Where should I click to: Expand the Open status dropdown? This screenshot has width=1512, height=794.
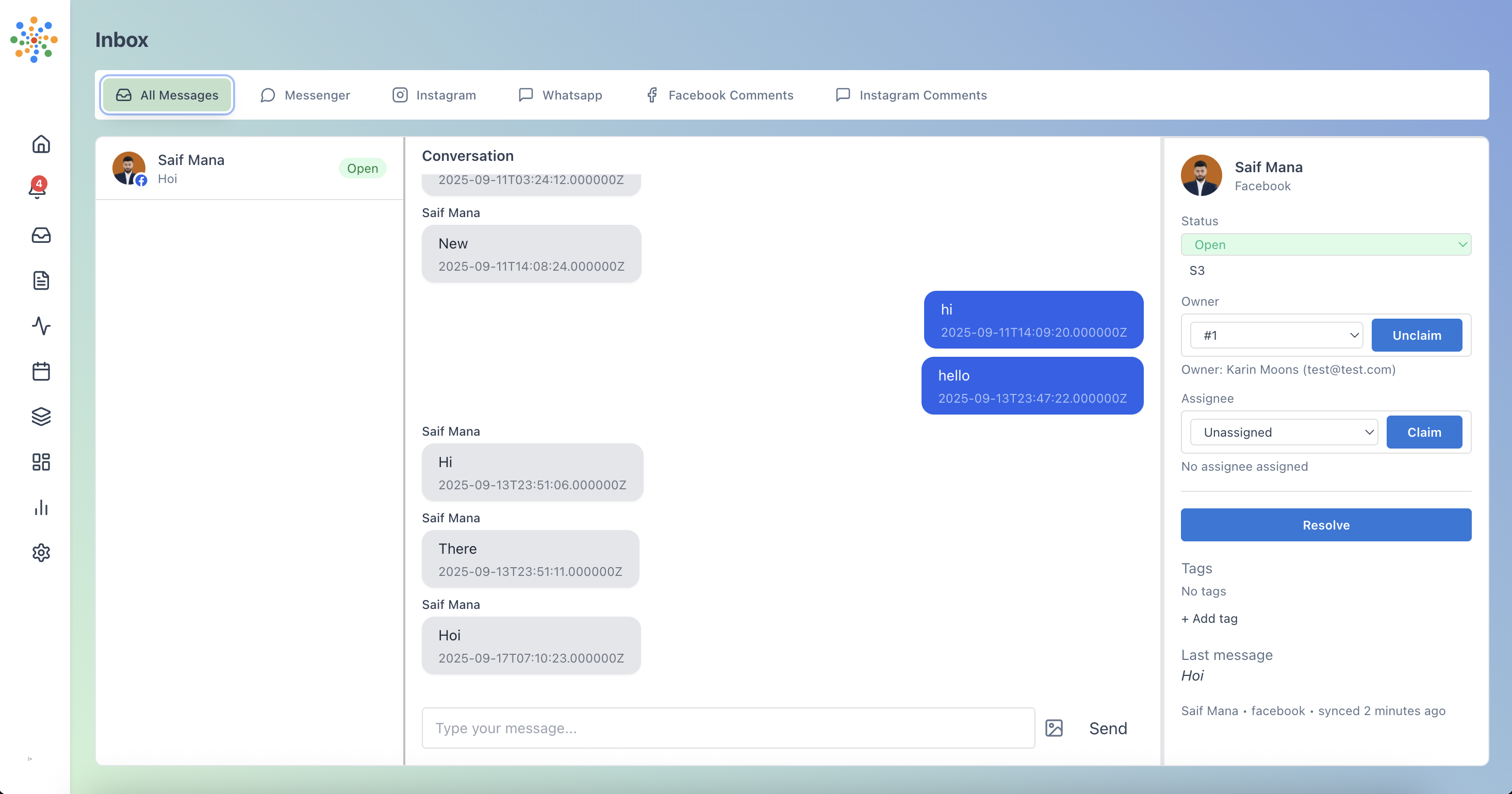1325,245
